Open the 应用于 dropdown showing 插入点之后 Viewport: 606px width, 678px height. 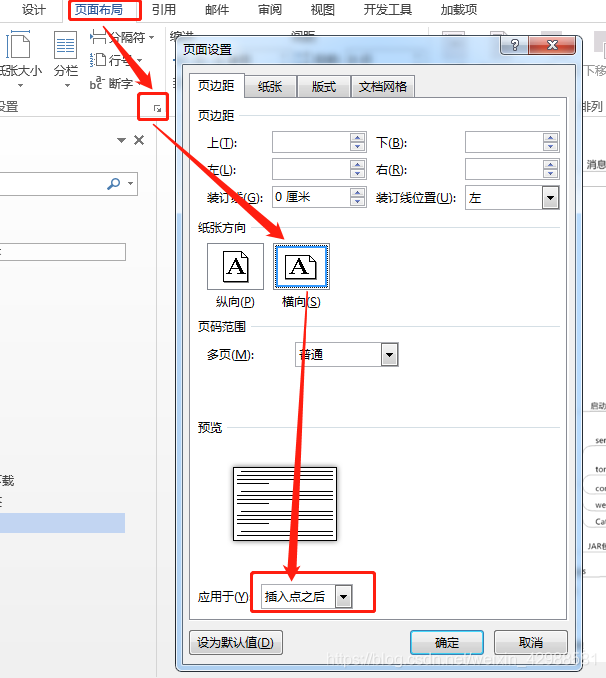click(343, 597)
